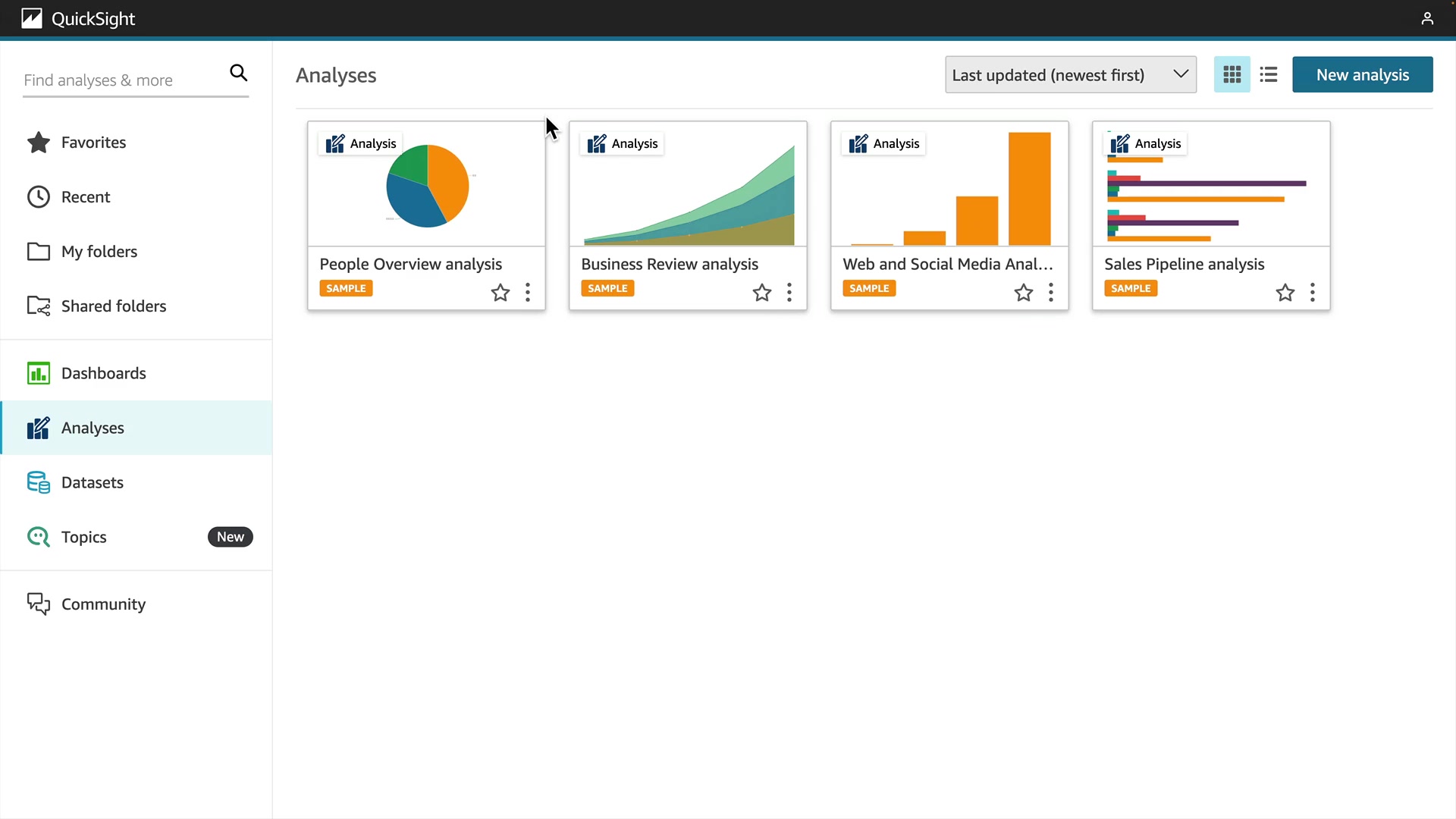The width and height of the screenshot is (1456, 819).
Task: Open the People Overview pie chart thumbnail
Action: point(427,187)
